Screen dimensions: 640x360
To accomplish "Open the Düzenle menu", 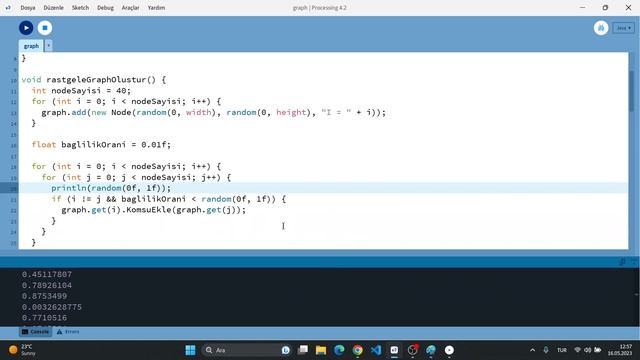I will click(53, 8).
